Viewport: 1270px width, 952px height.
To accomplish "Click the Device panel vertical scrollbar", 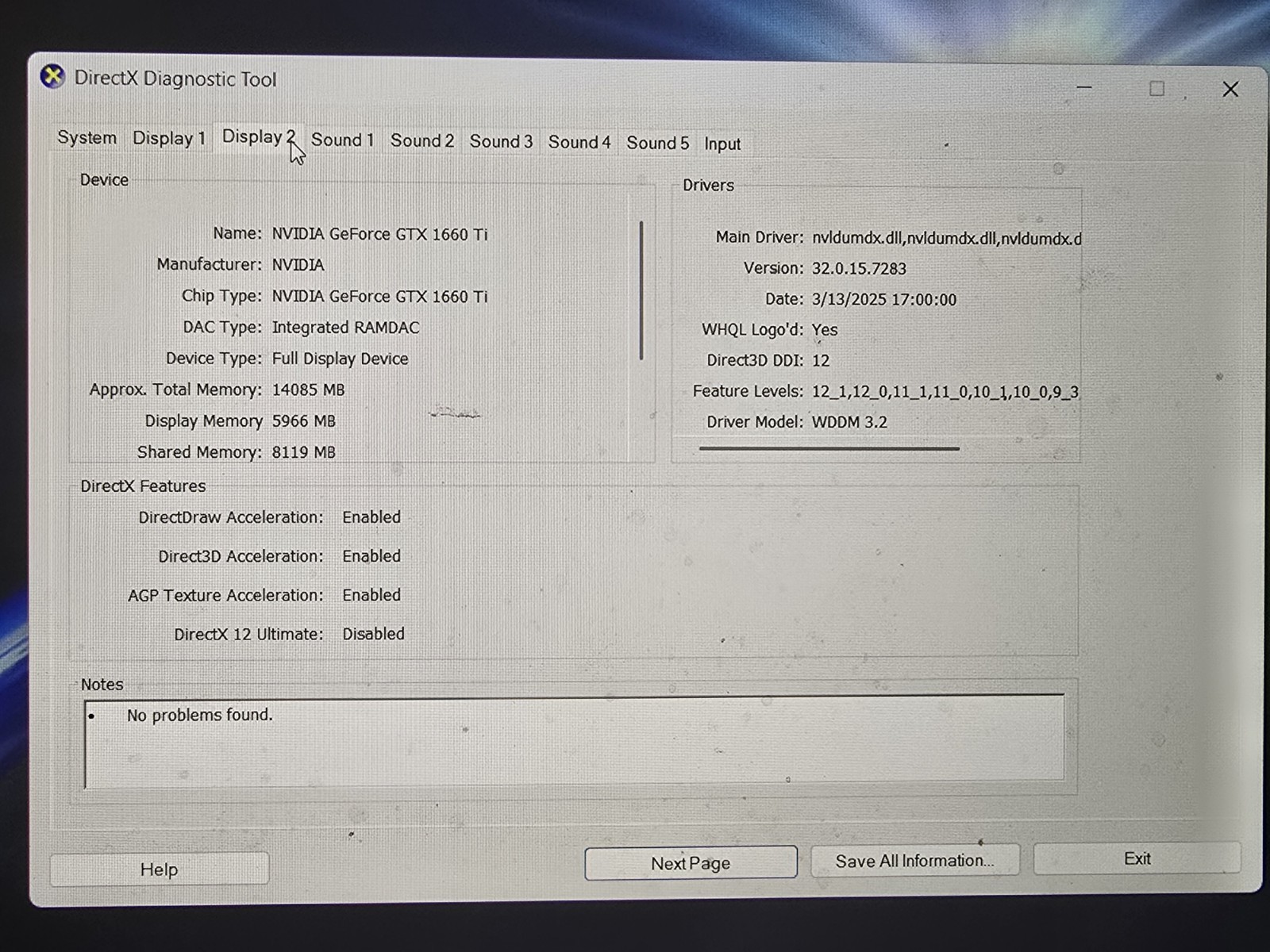I will pos(641,291).
